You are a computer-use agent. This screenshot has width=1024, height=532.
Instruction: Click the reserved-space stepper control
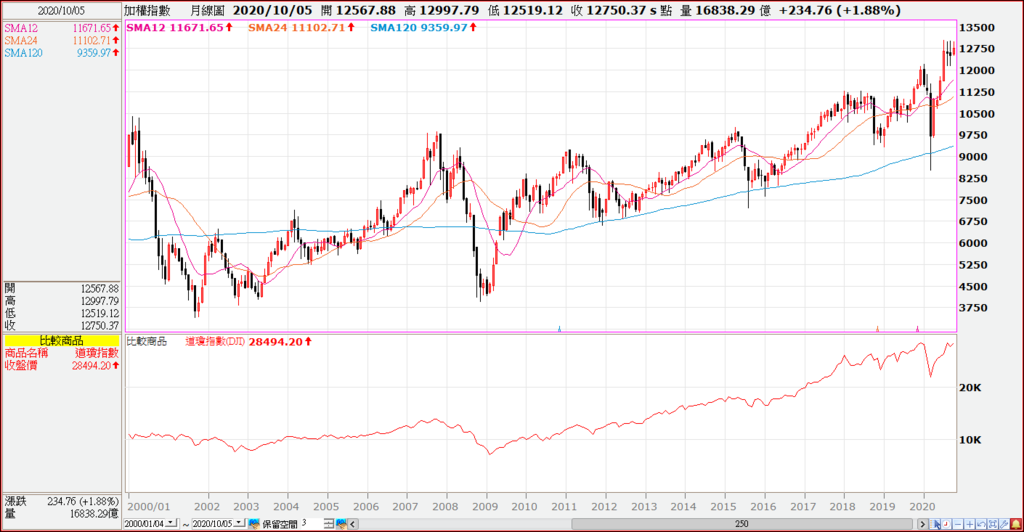[328, 524]
